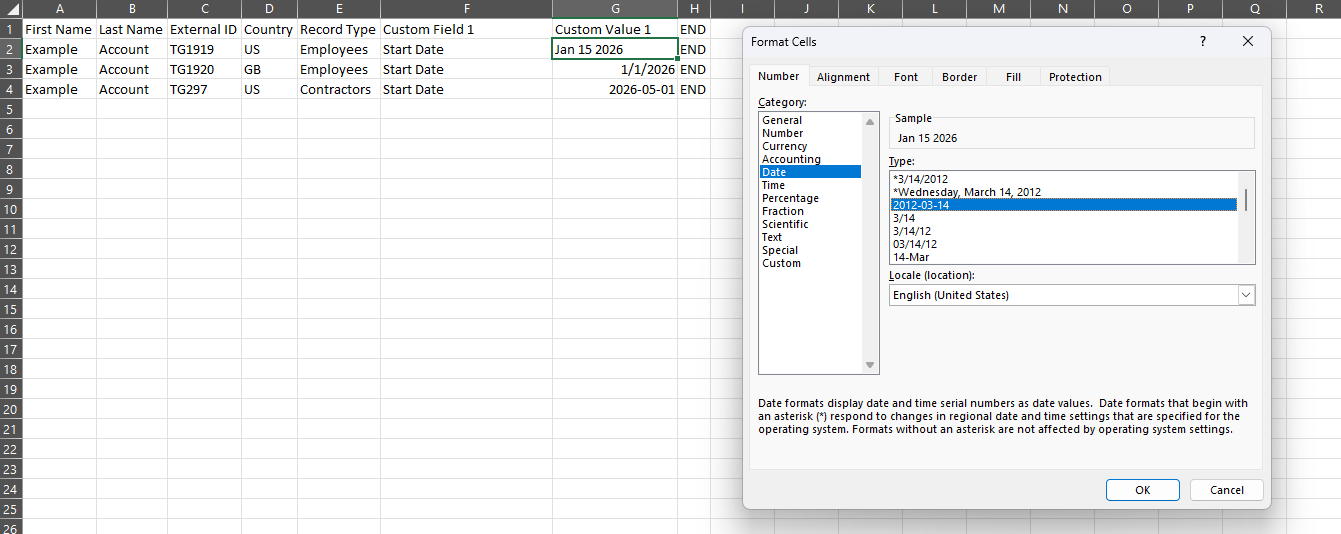Screen dimensions: 1341x534
Task: Choose the Fraction category
Action: coord(810,211)
